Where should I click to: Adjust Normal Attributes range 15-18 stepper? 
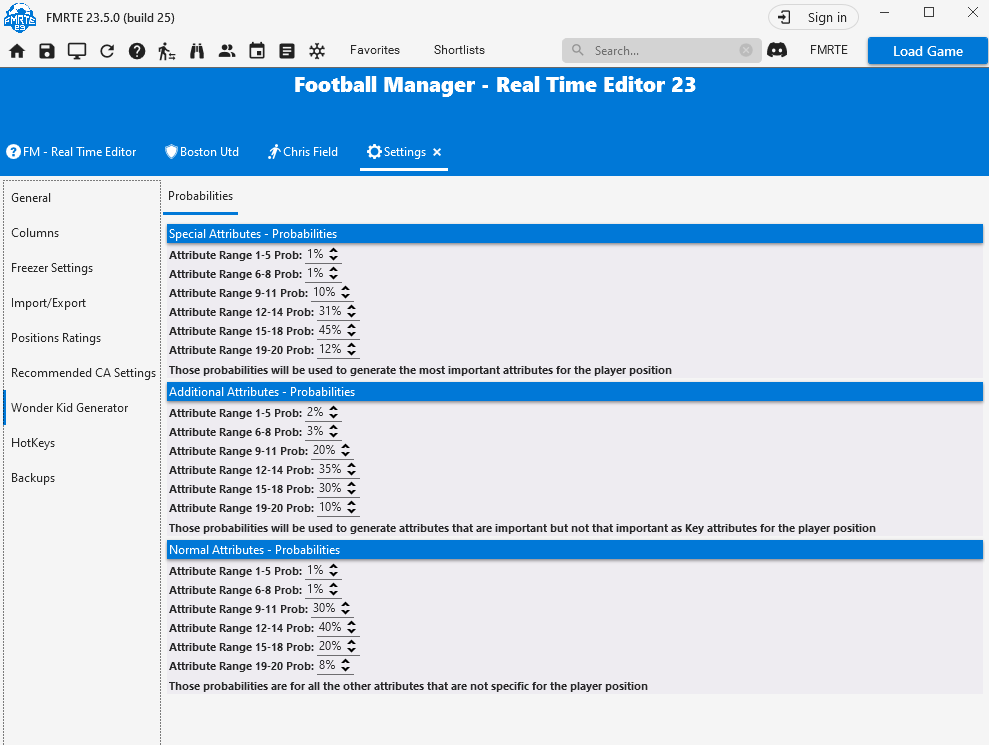(351, 646)
